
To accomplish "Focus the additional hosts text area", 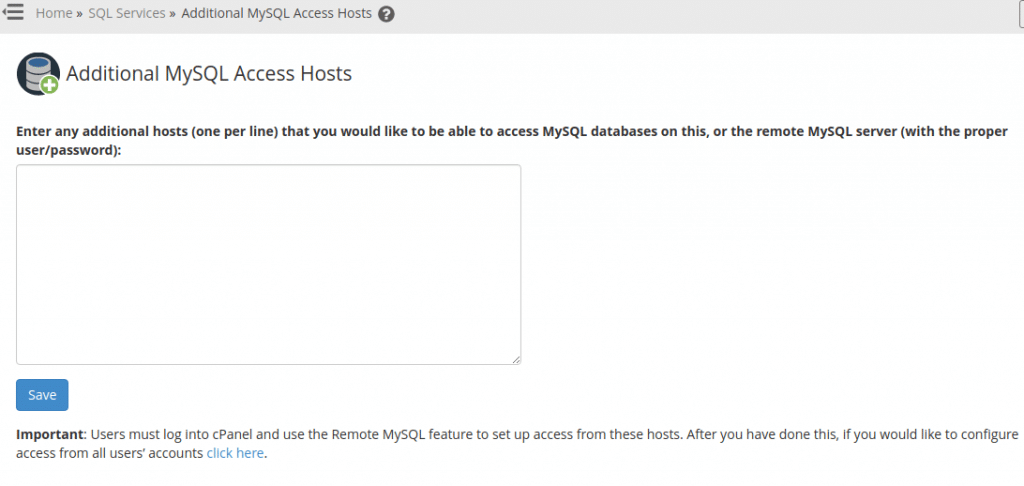I will point(268,265).
